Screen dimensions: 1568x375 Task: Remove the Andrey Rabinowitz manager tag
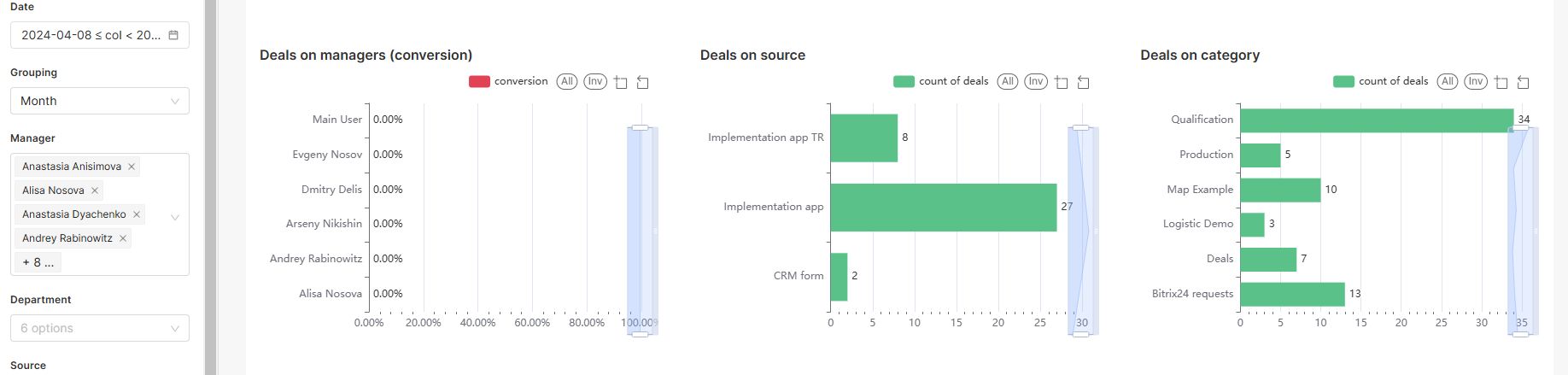[123, 238]
